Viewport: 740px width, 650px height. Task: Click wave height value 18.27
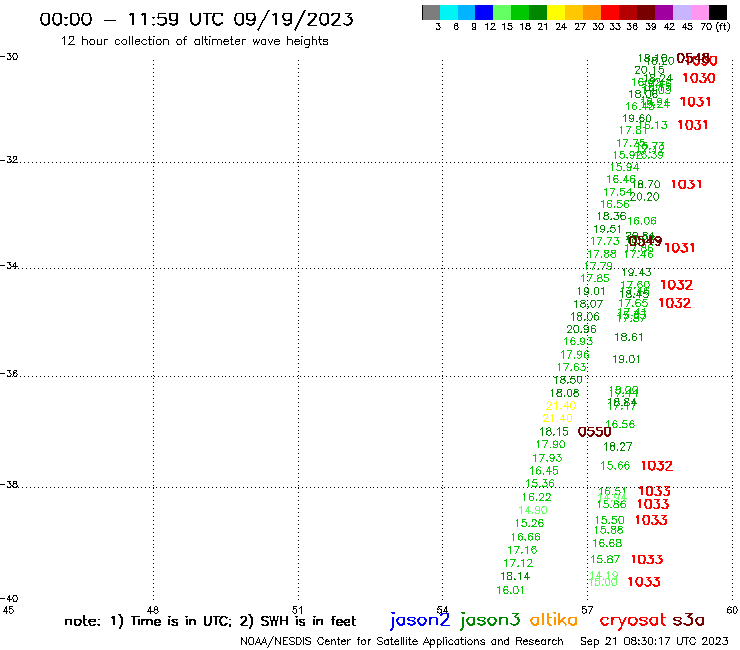617,447
